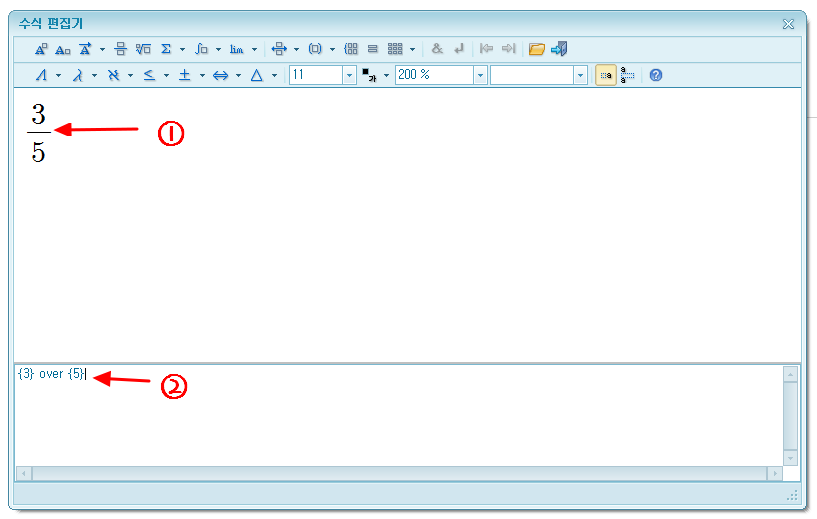This screenshot has height=519, width=817.
Task: Expand the double arrow dropdown
Action: click(238, 76)
